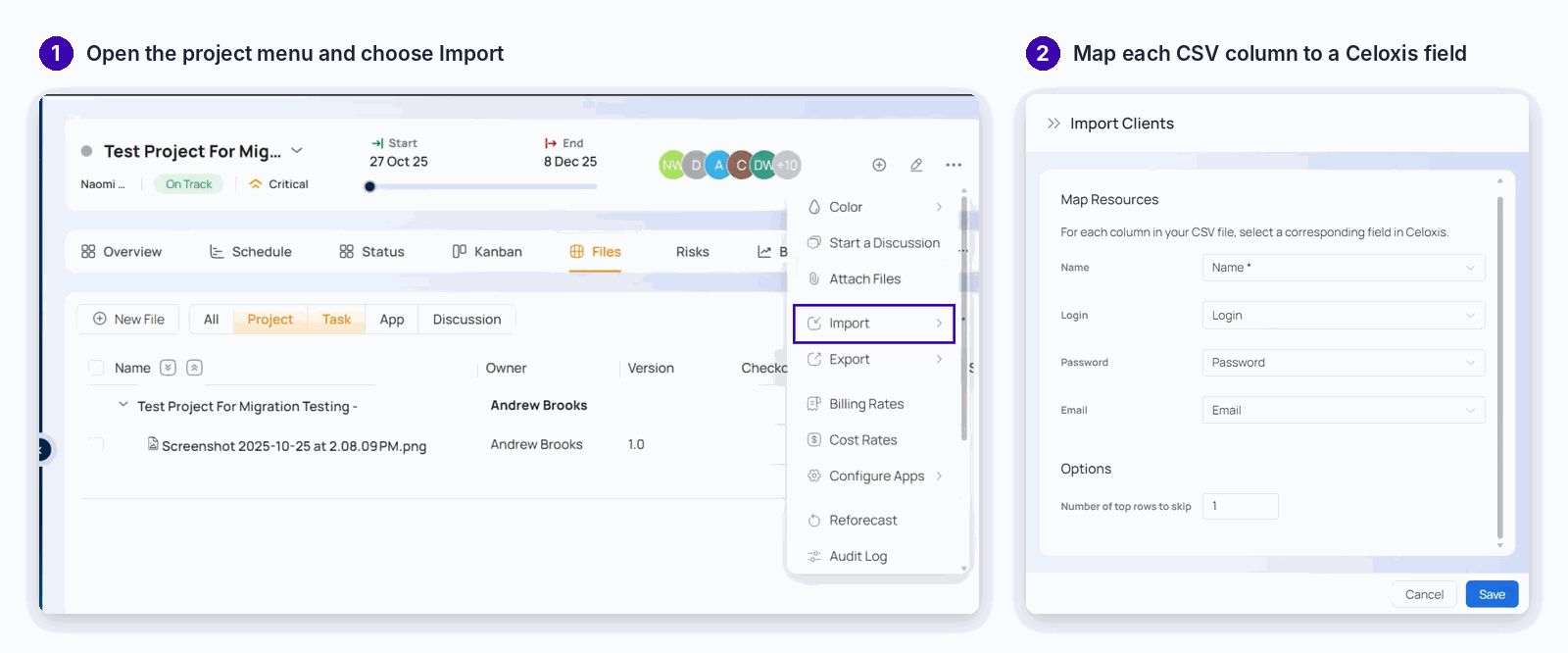The height and width of the screenshot is (653, 1568).
Task: Click the DW member avatar
Action: (x=763, y=165)
